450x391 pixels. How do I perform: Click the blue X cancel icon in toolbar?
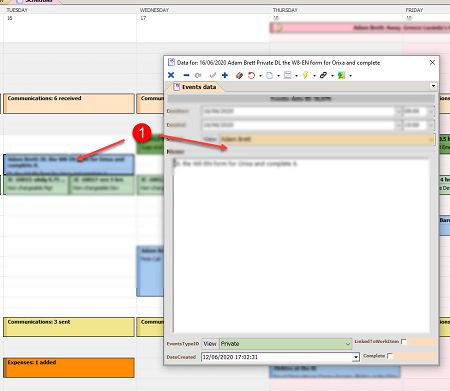point(171,75)
